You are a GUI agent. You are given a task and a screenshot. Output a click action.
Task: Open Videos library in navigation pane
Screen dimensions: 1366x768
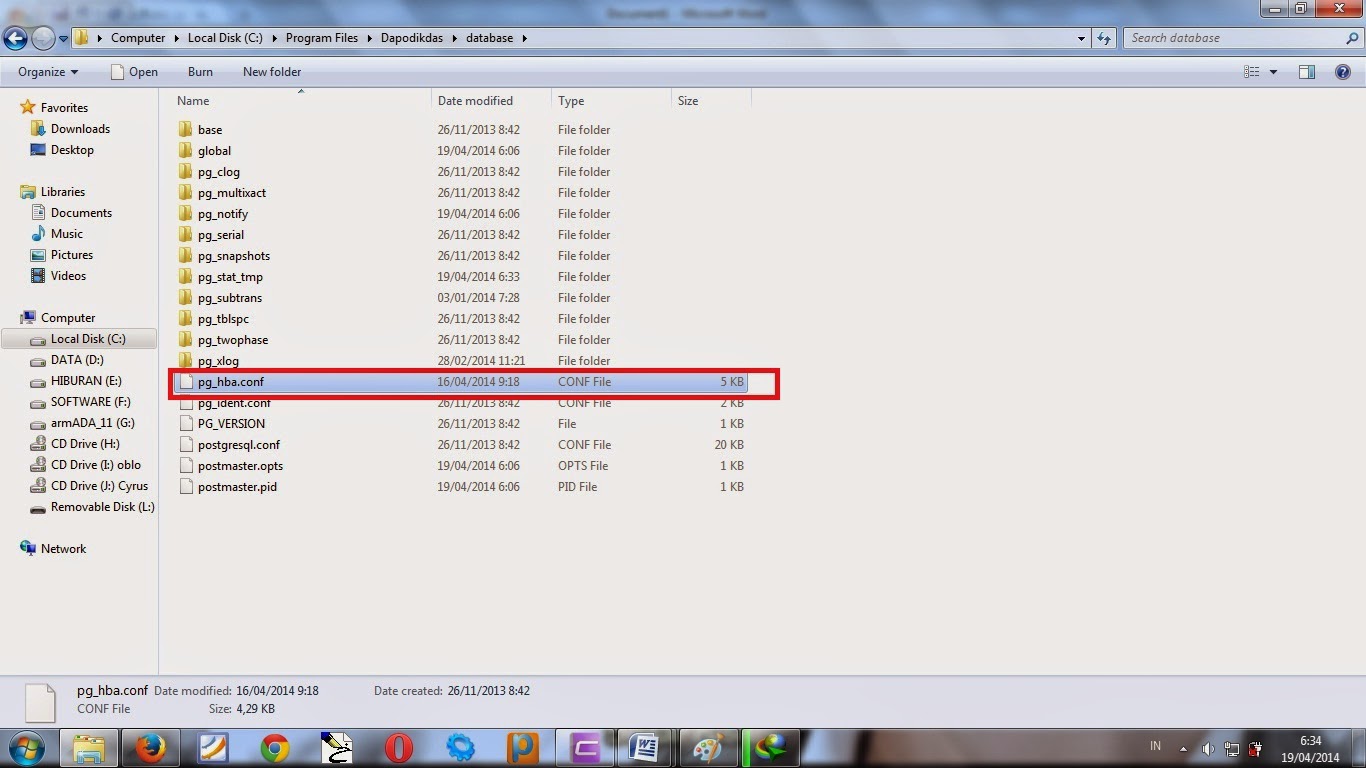coord(68,276)
